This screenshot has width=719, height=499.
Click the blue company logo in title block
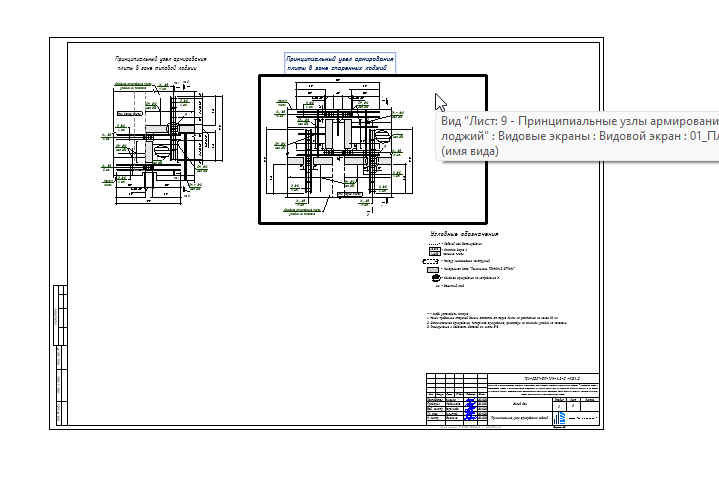pyautogui.click(x=559, y=418)
